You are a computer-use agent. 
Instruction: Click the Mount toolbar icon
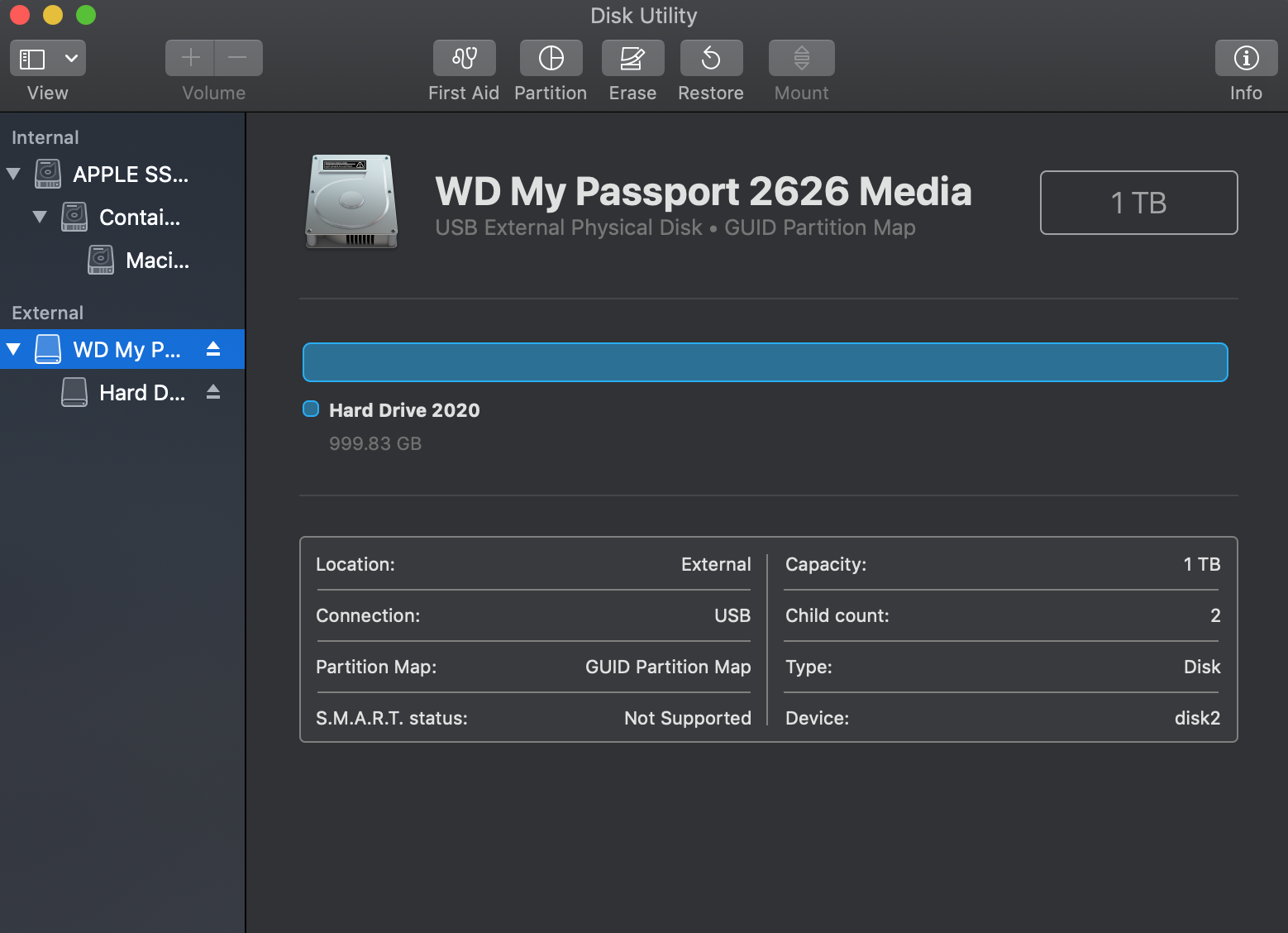(x=802, y=58)
